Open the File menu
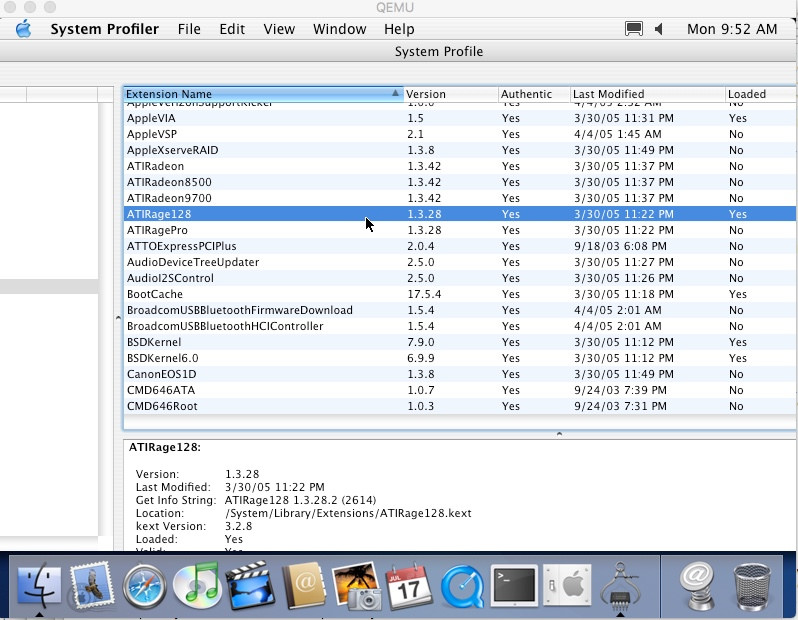The height and width of the screenshot is (620, 798). 189,29
